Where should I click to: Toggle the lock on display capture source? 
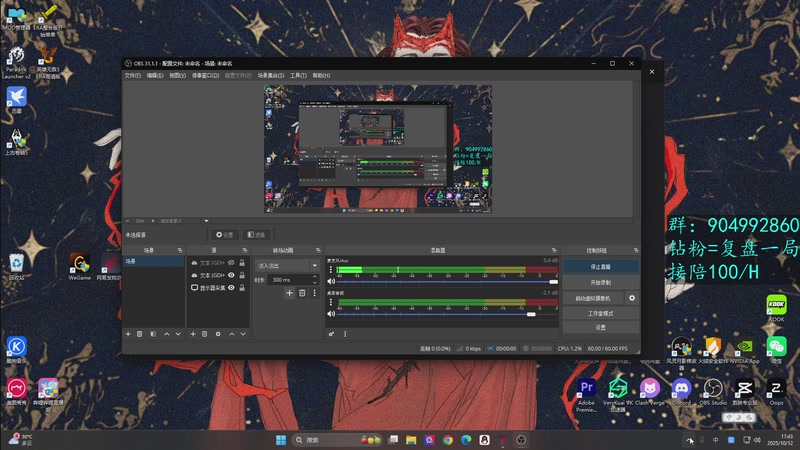[242, 288]
